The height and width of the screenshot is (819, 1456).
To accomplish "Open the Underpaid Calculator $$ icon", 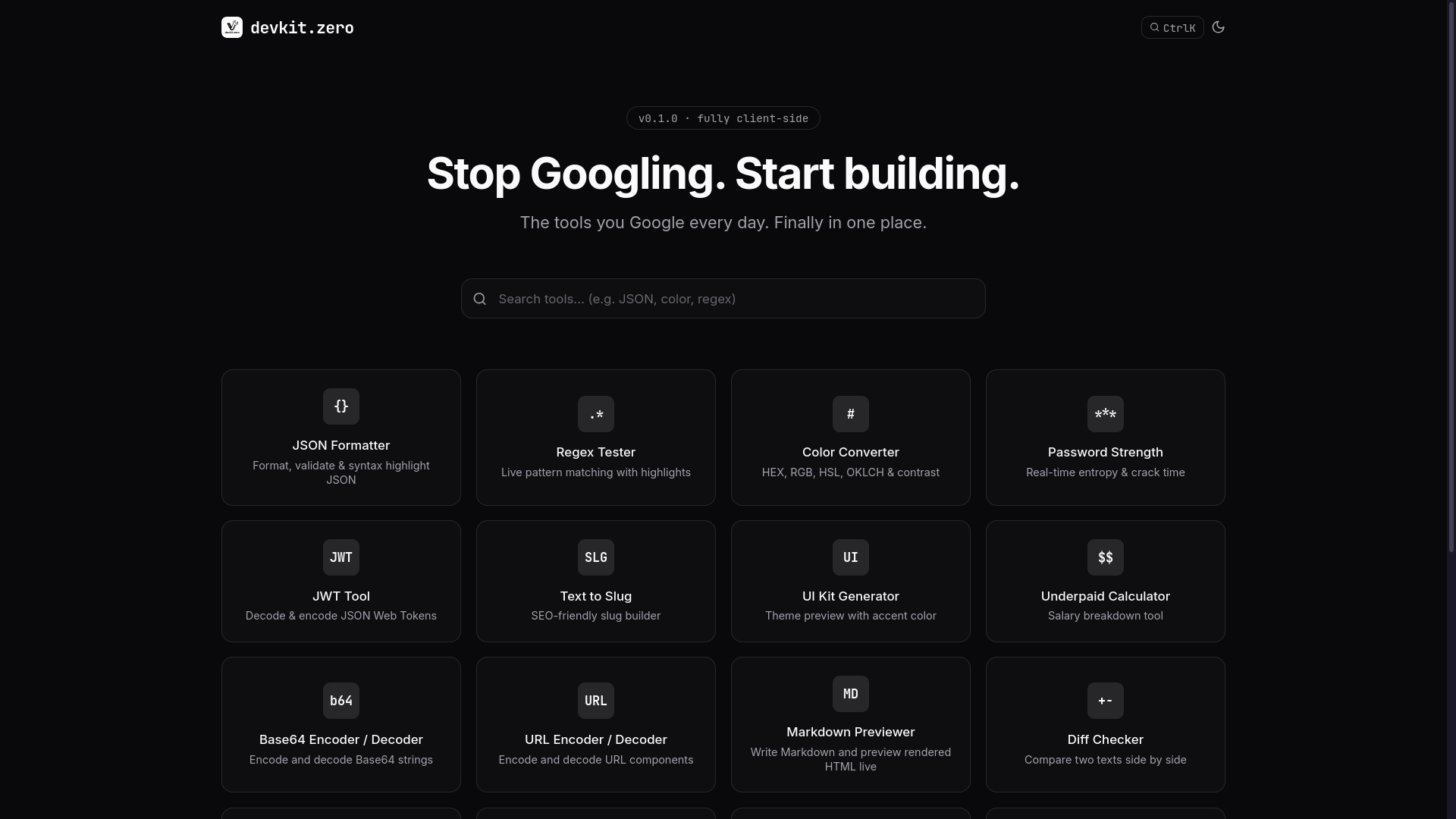I will pyautogui.click(x=1106, y=557).
